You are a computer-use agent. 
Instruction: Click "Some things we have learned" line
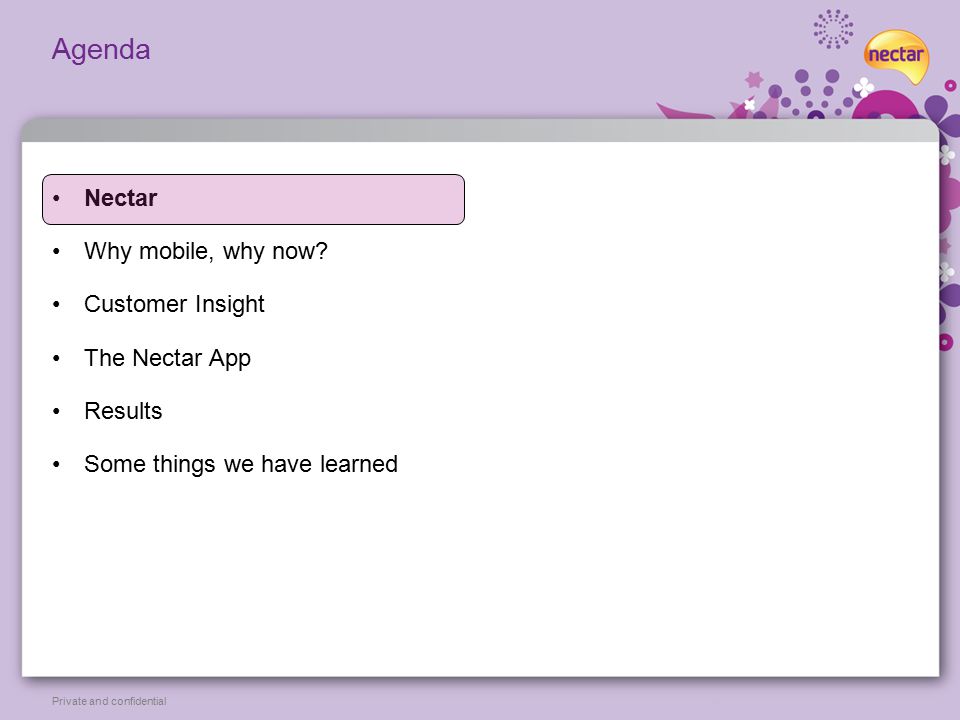click(x=241, y=464)
